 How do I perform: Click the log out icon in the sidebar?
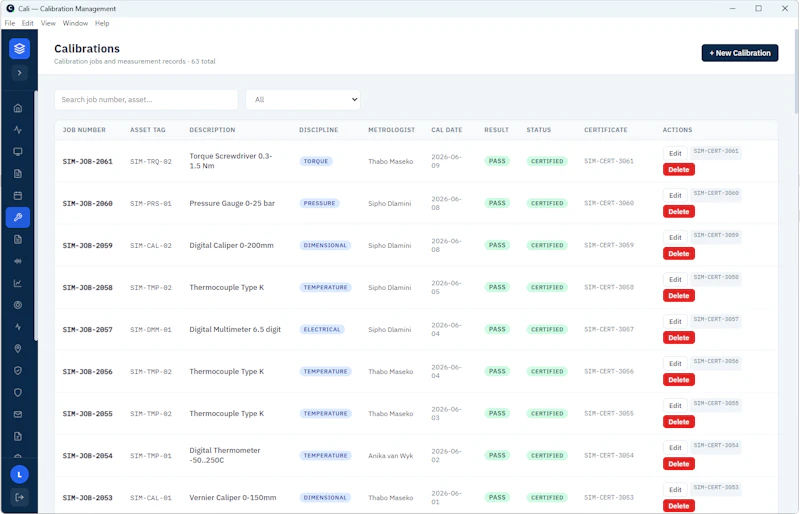coord(19,497)
